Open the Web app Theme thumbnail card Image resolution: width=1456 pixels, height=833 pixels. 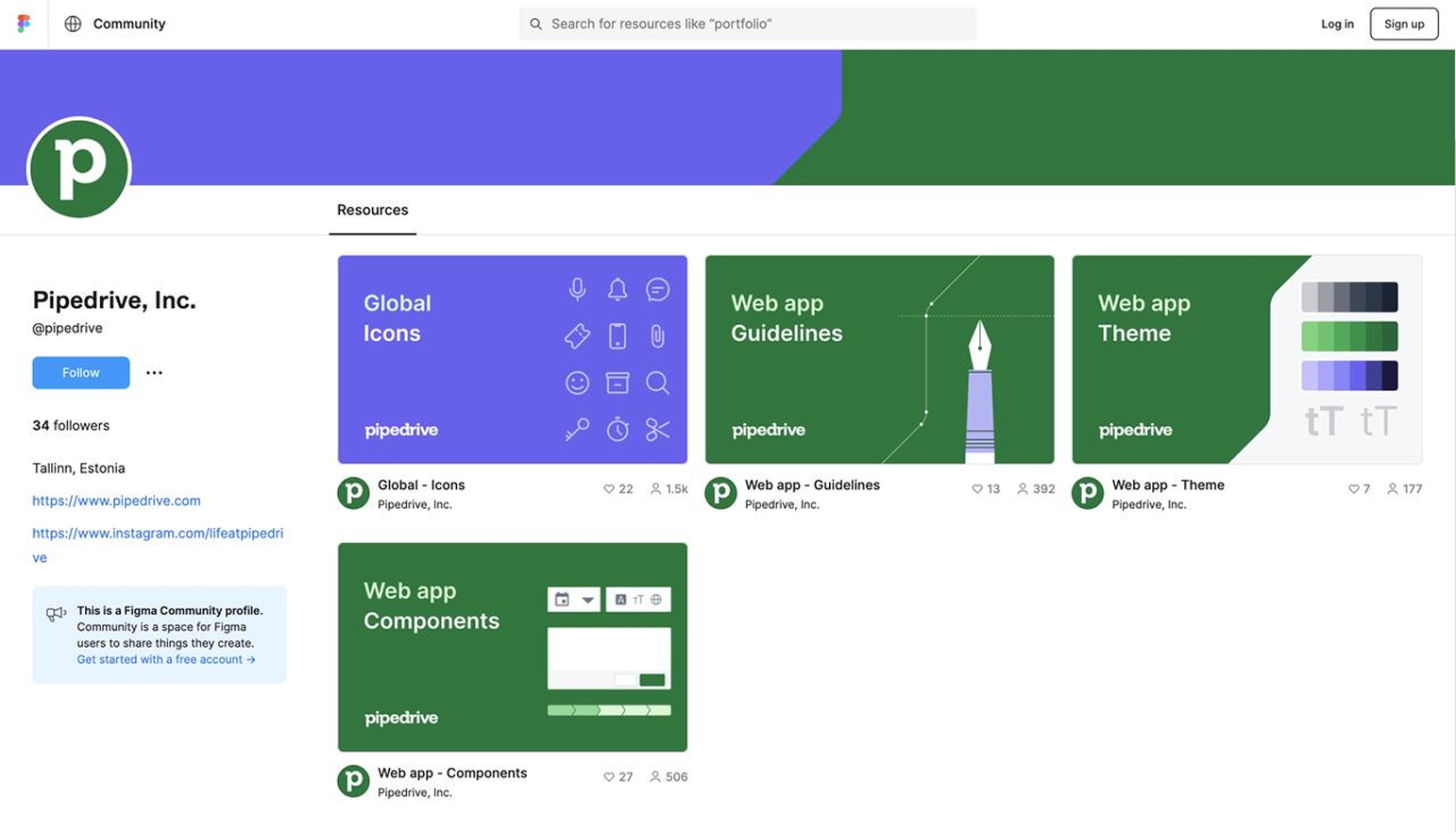coord(1247,360)
